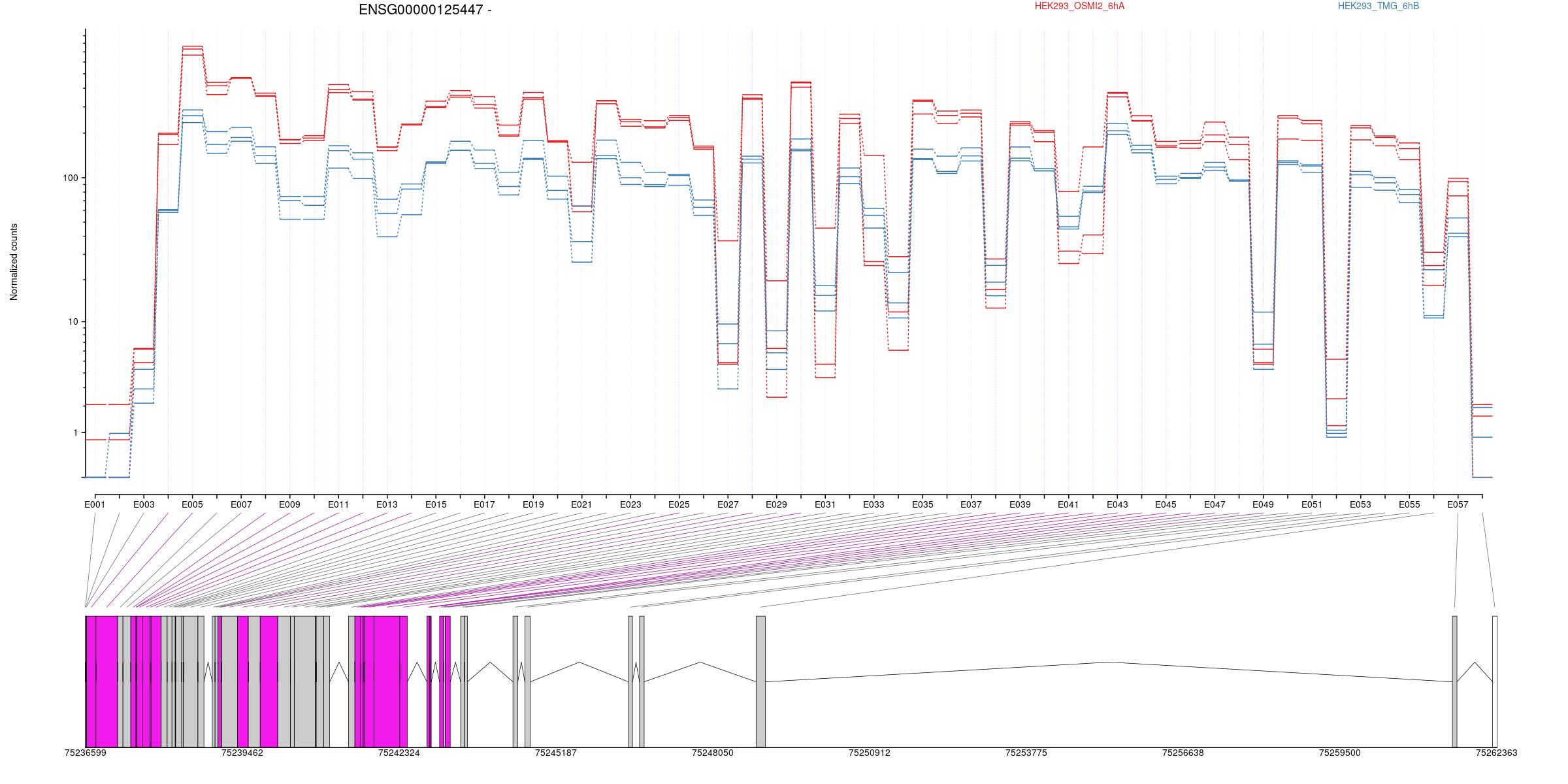Select exon label E019

pos(533,504)
